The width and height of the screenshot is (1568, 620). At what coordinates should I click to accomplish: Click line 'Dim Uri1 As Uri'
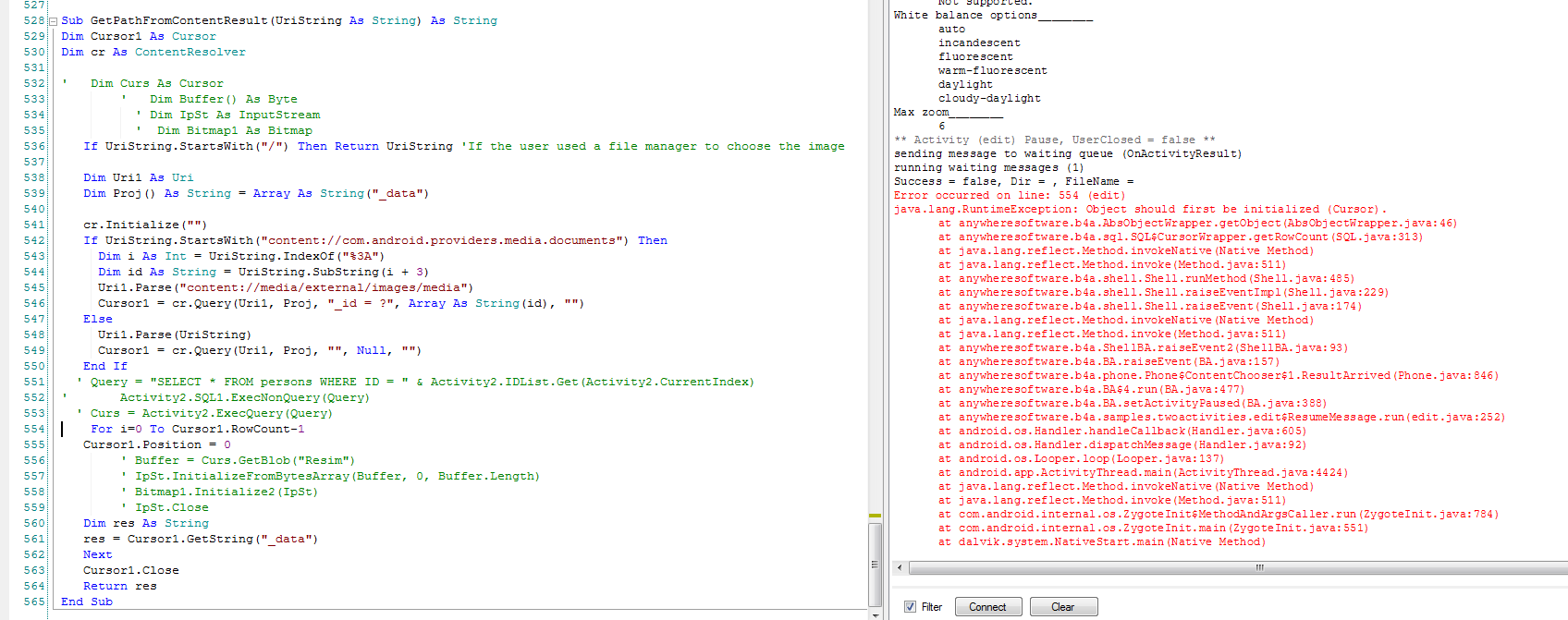[139, 177]
